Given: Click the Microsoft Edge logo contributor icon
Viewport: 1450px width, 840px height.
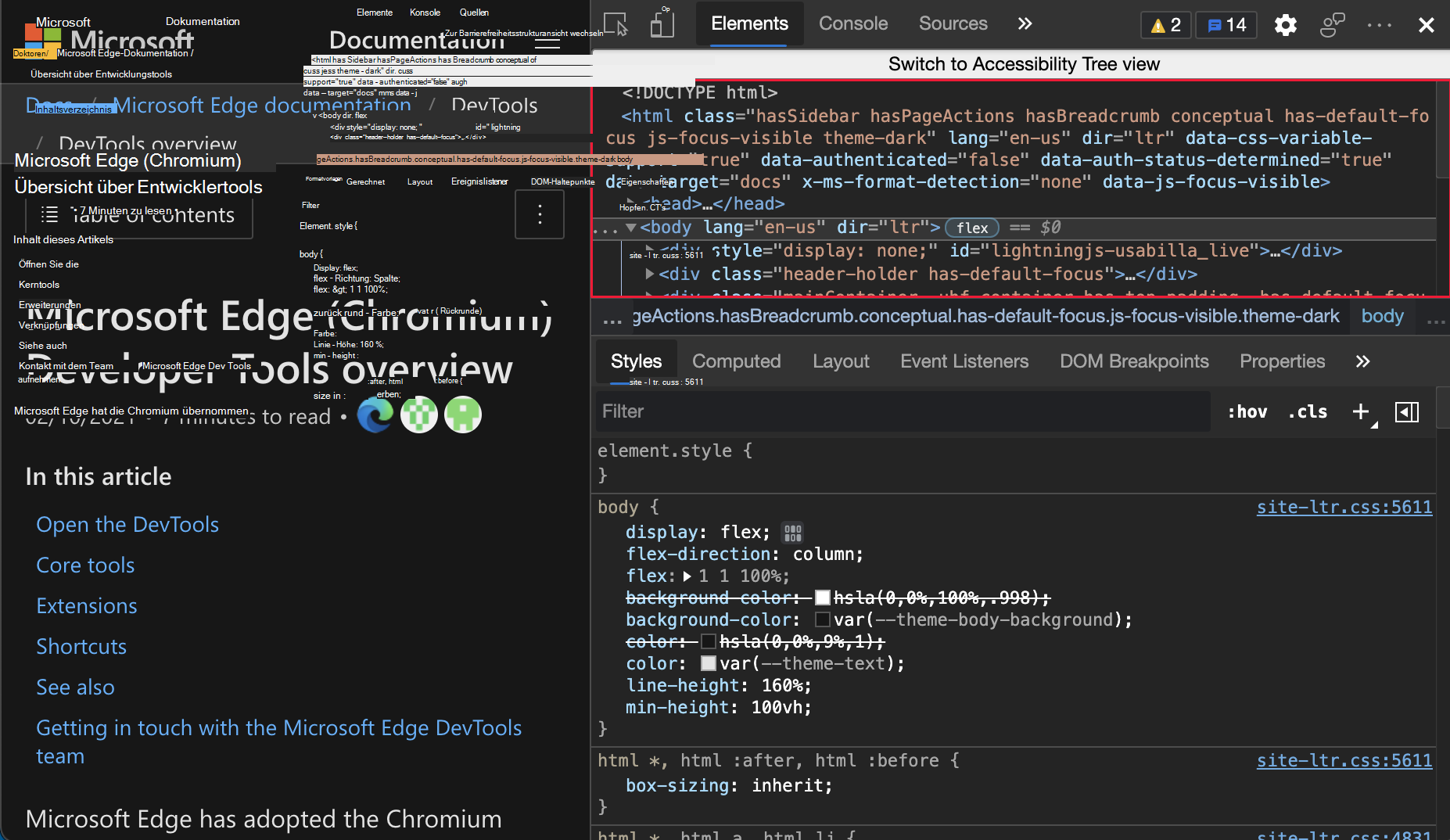Looking at the screenshot, I should point(375,415).
